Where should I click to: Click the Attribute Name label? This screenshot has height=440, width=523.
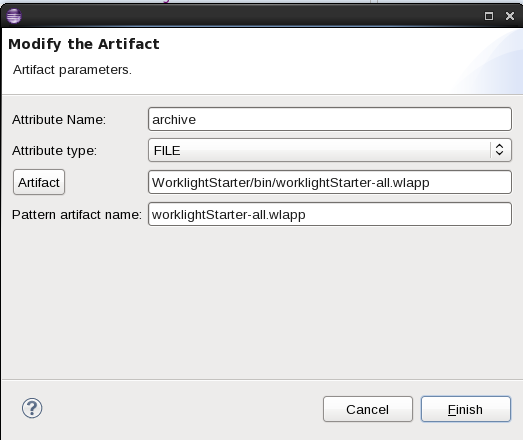[x=59, y=119]
